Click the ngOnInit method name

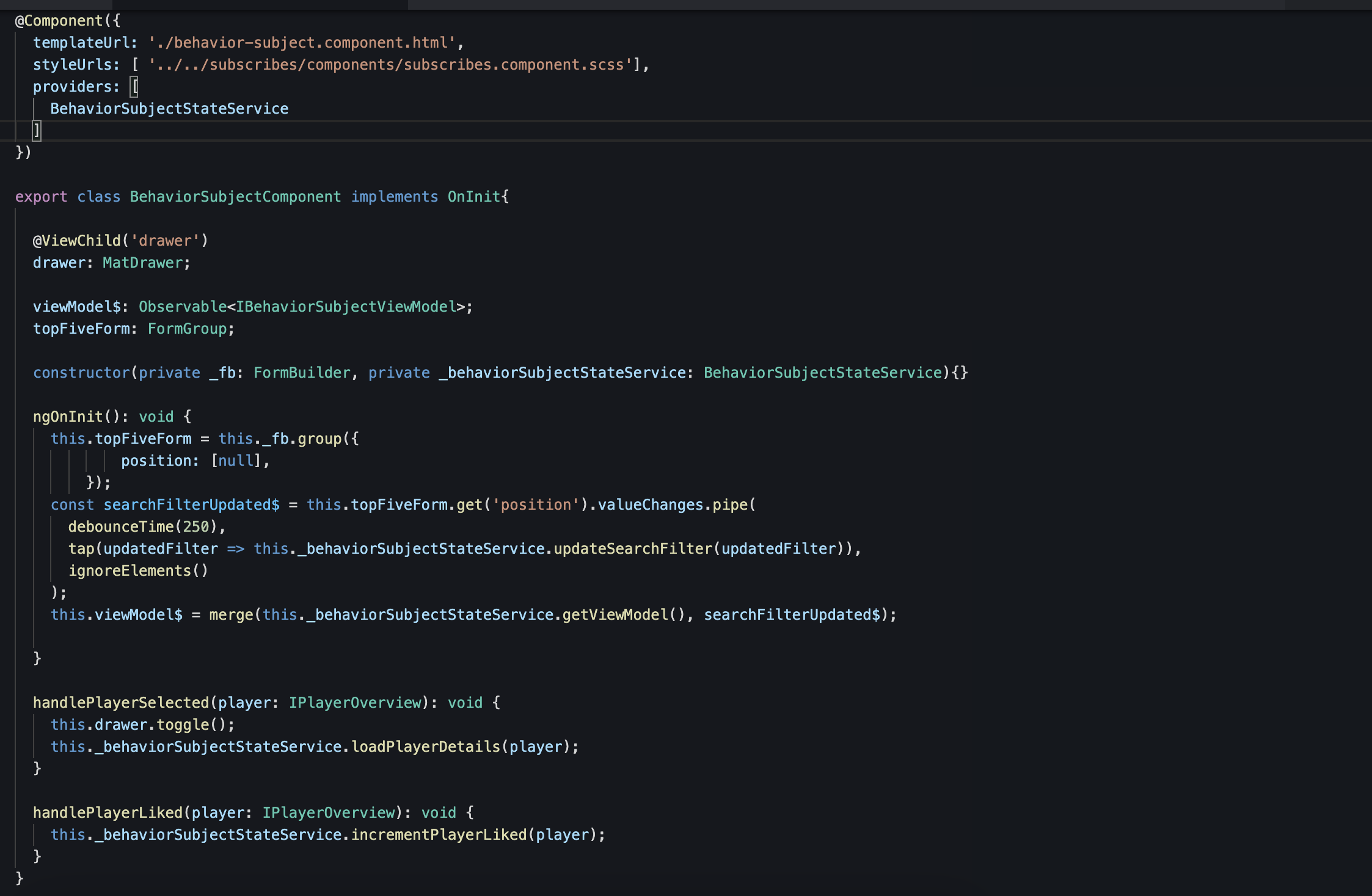pyautogui.click(x=68, y=417)
